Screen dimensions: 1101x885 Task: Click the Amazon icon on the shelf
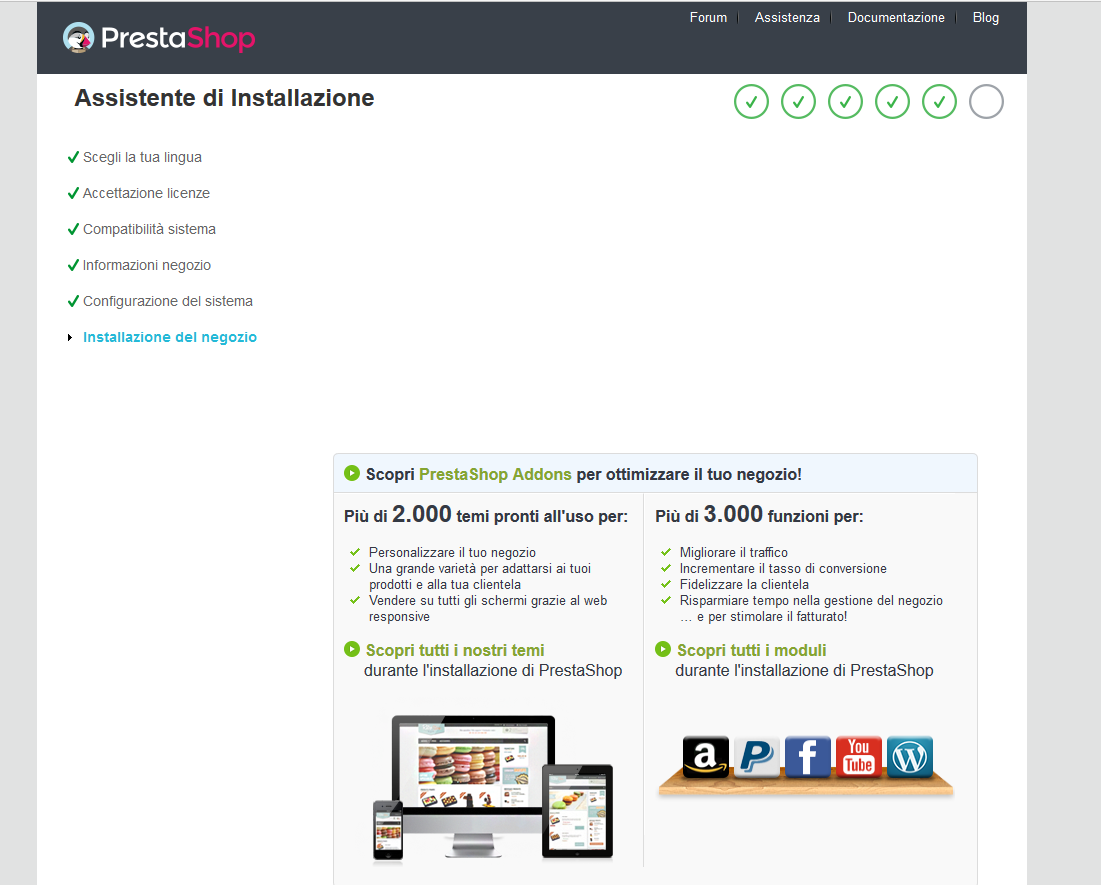705,756
